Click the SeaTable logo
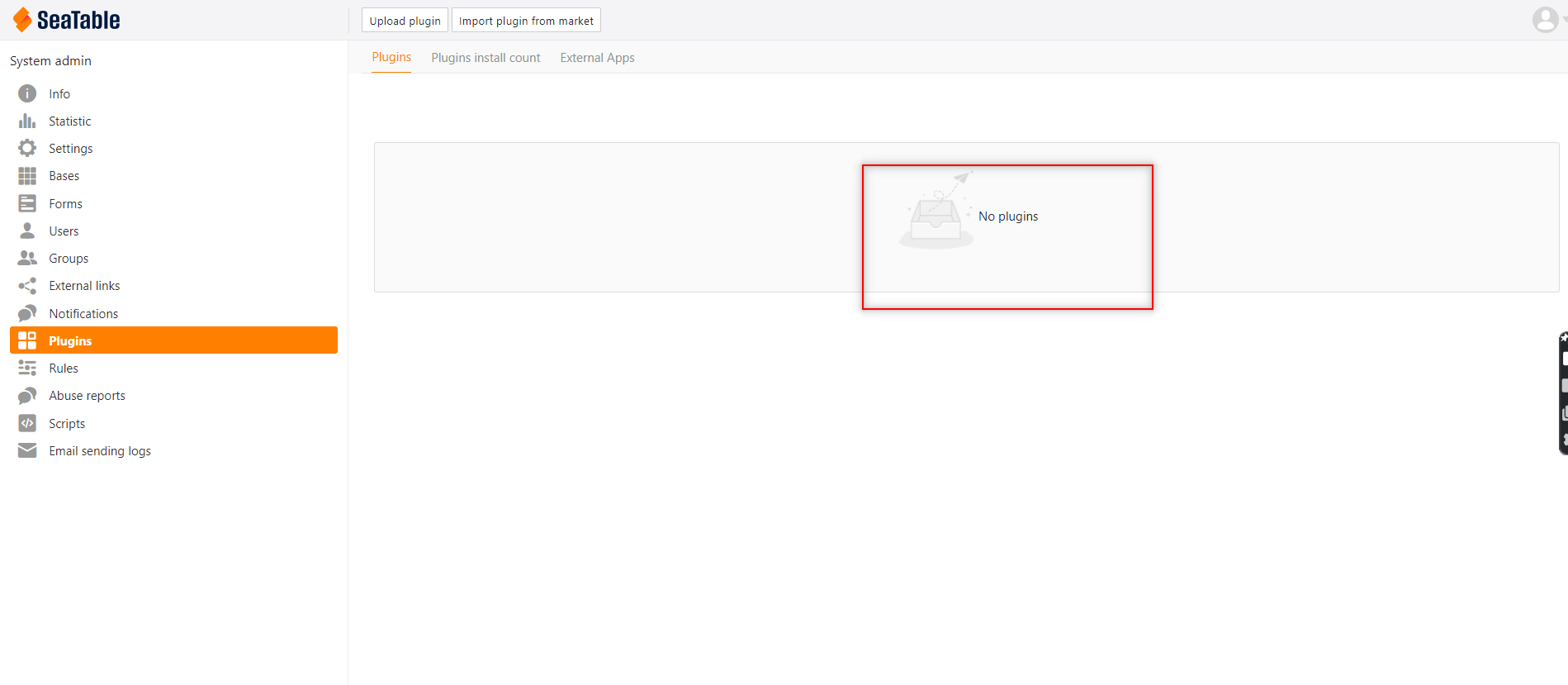1568x685 pixels. pos(66,20)
